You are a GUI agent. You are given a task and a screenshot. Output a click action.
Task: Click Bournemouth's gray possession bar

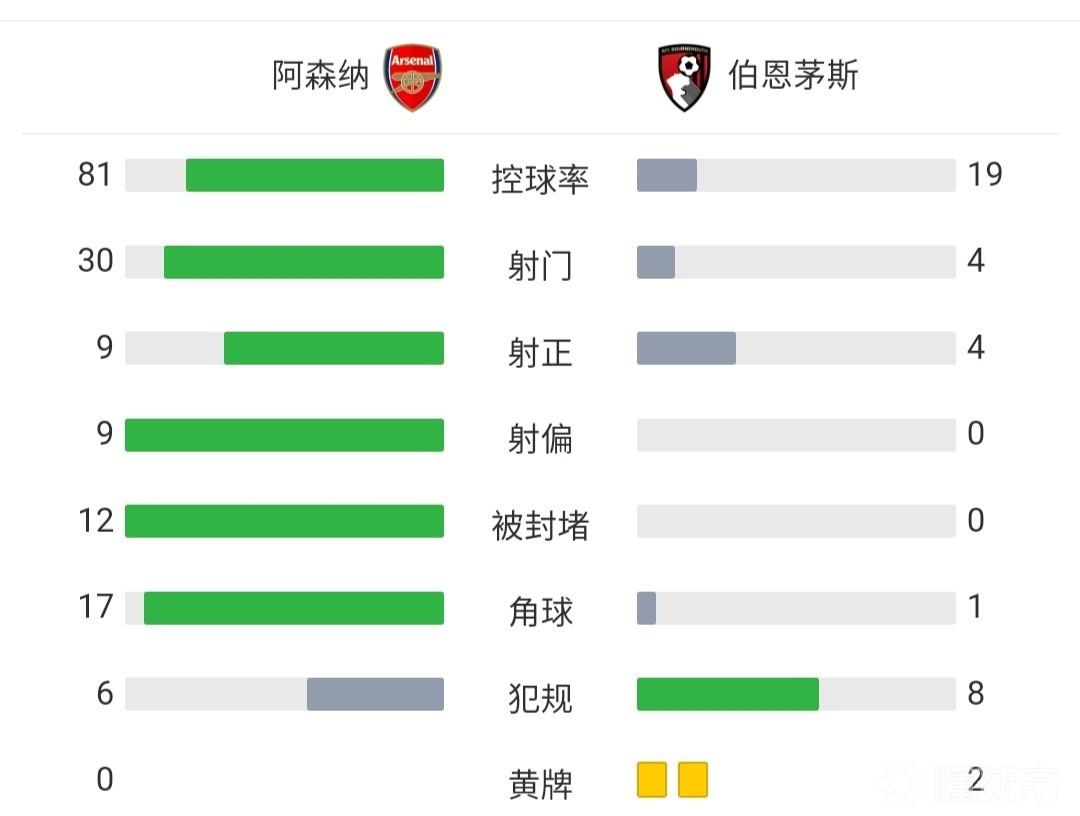point(667,175)
